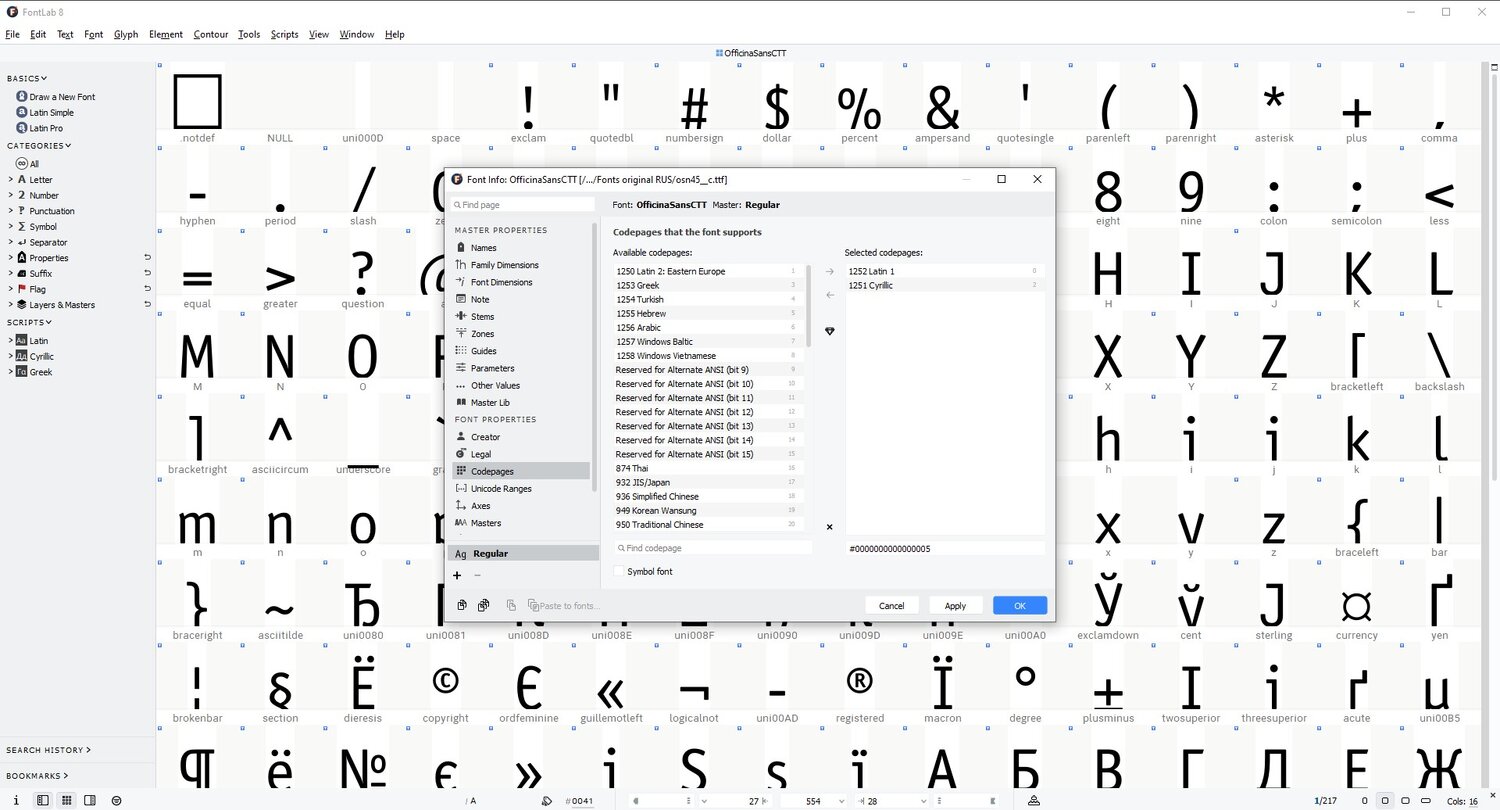Open the Element menu
1500x810 pixels.
[166, 34]
